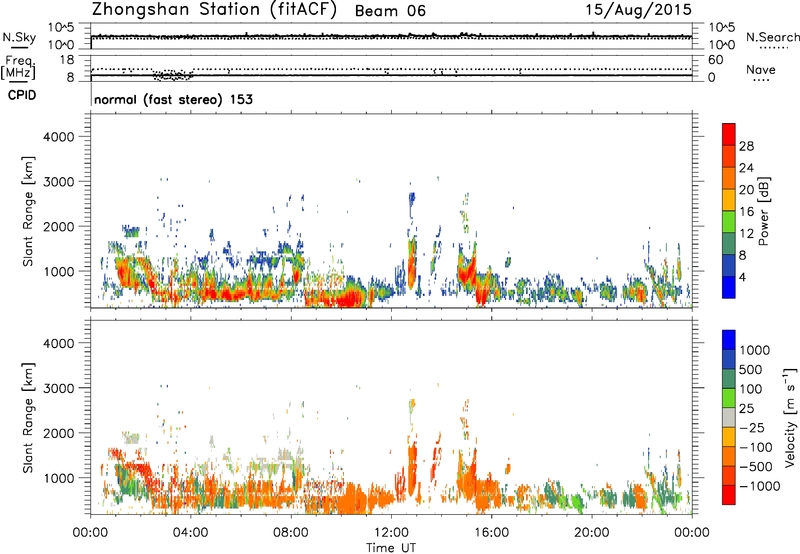The width and height of the screenshot is (800, 554).
Task: Click the 'CPID' label
Action: click(22, 95)
